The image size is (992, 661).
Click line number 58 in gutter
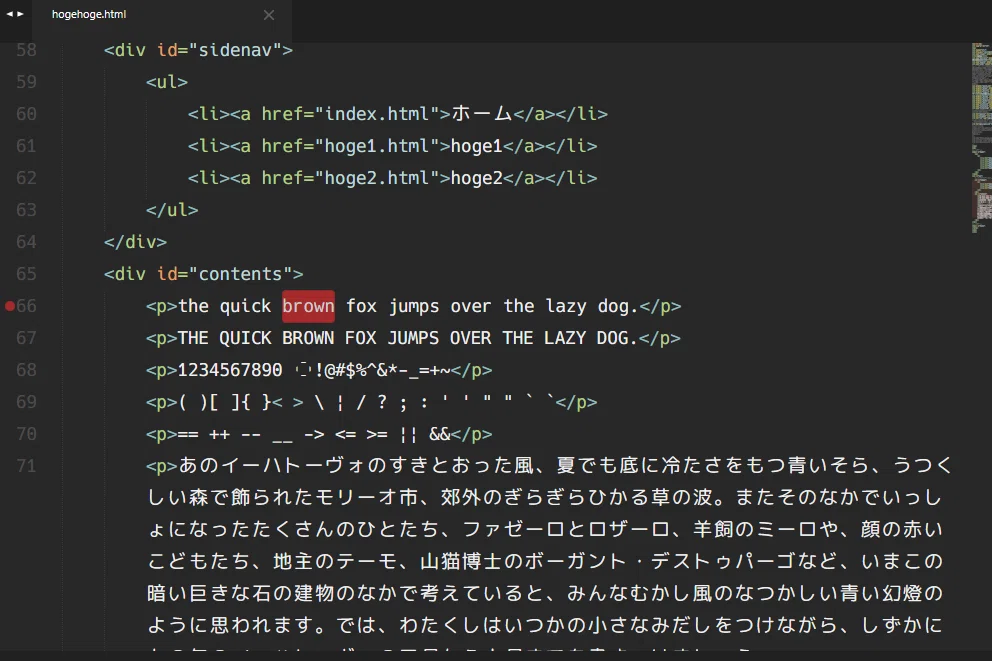point(26,50)
